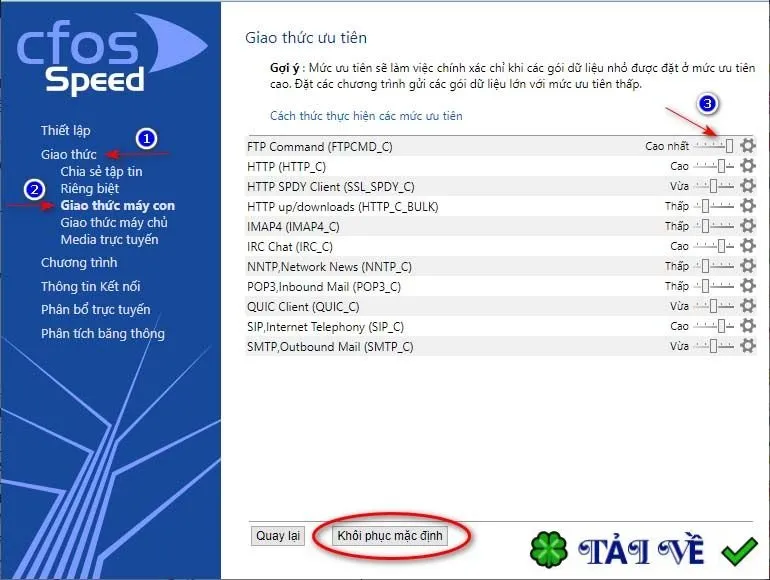Click the cFosSpeed logo
770x580 pixels.
point(112,55)
